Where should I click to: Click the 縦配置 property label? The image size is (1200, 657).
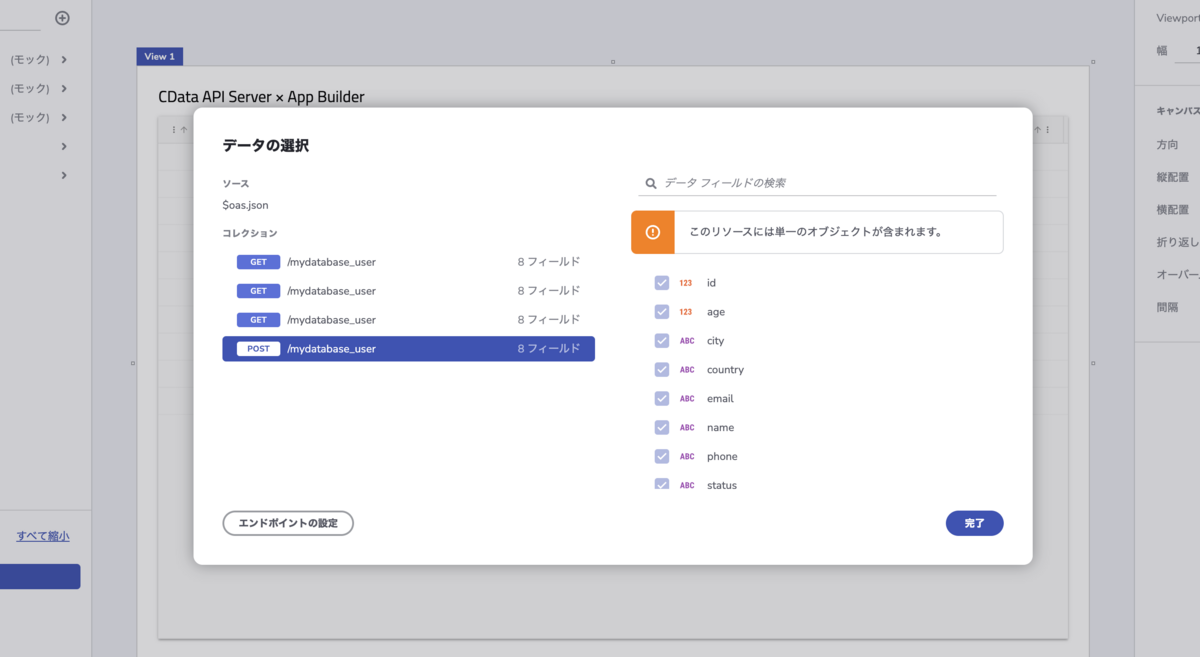(x=1172, y=177)
